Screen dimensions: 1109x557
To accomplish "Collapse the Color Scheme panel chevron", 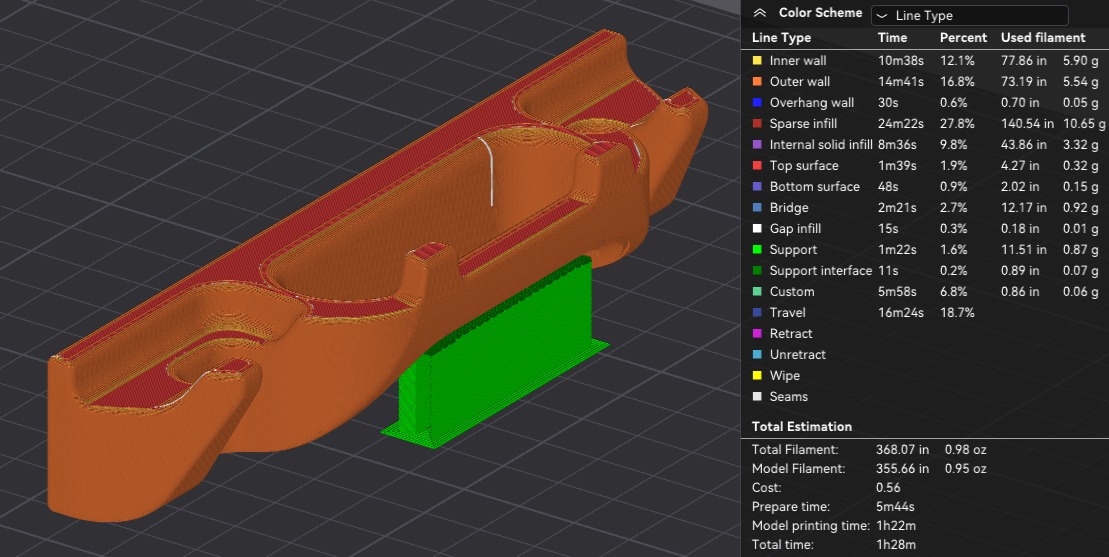I will [x=760, y=13].
